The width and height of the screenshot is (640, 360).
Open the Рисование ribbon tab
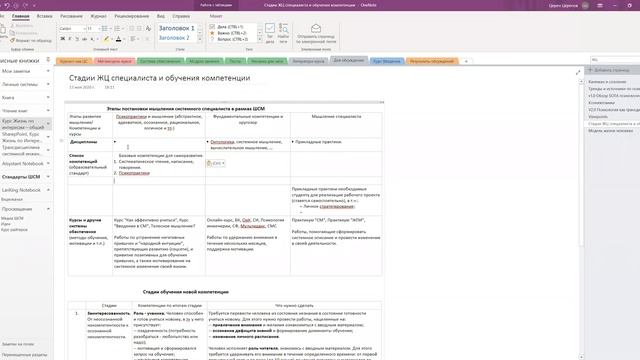(71, 16)
